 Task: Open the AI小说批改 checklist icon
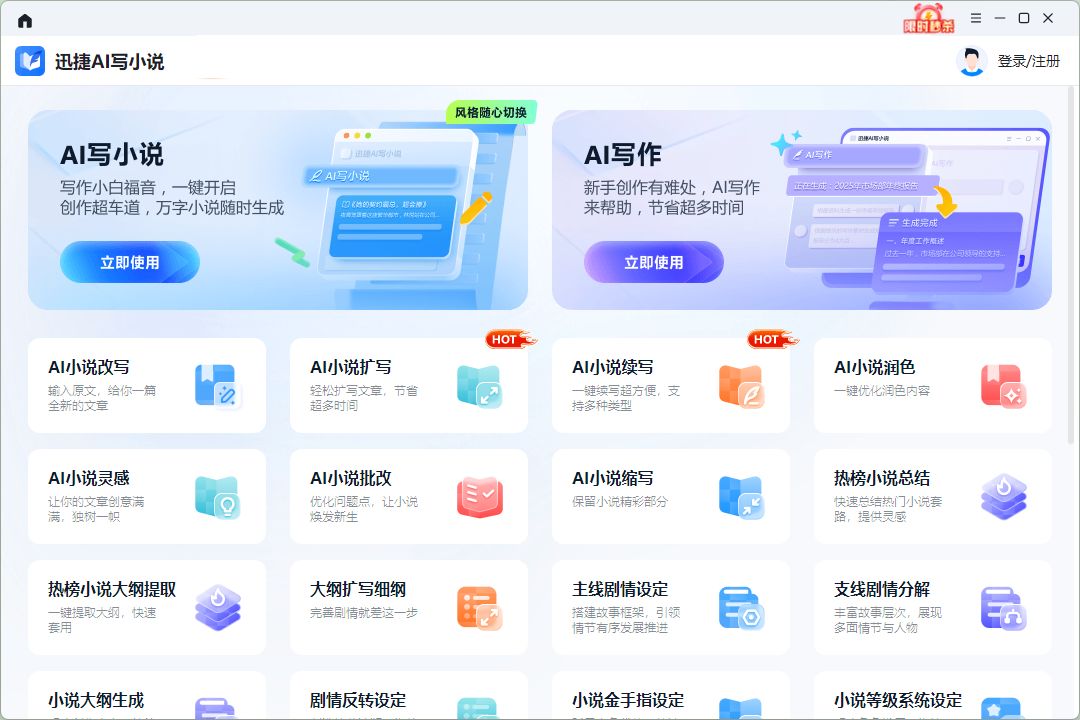coord(479,497)
